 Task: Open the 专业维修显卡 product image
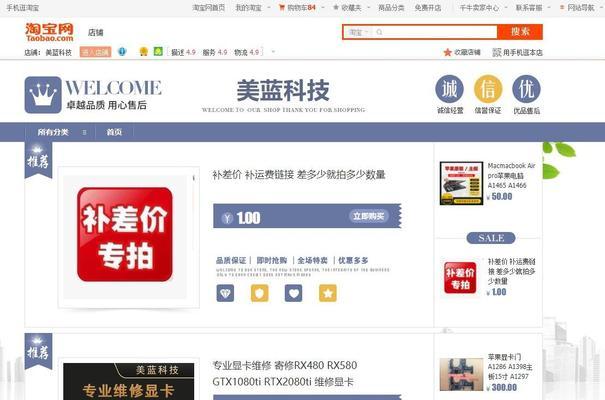pyautogui.click(x=128, y=381)
